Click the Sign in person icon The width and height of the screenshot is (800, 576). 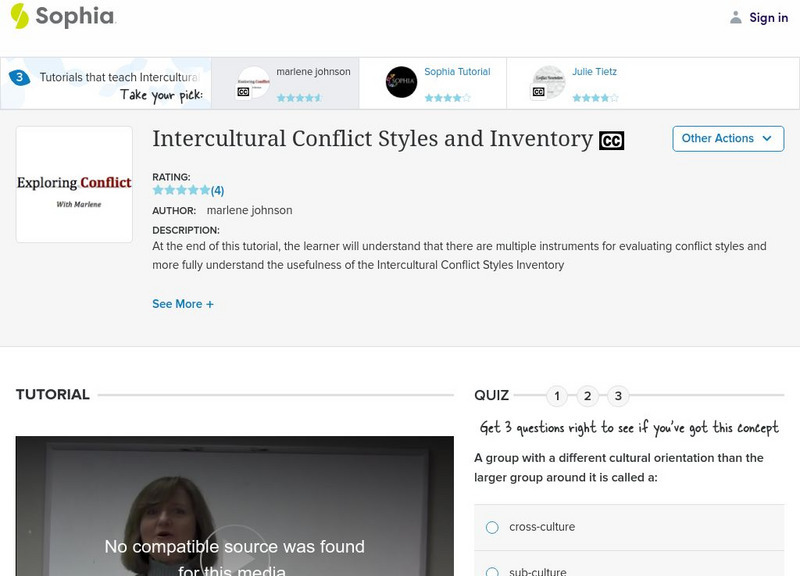coord(735,17)
